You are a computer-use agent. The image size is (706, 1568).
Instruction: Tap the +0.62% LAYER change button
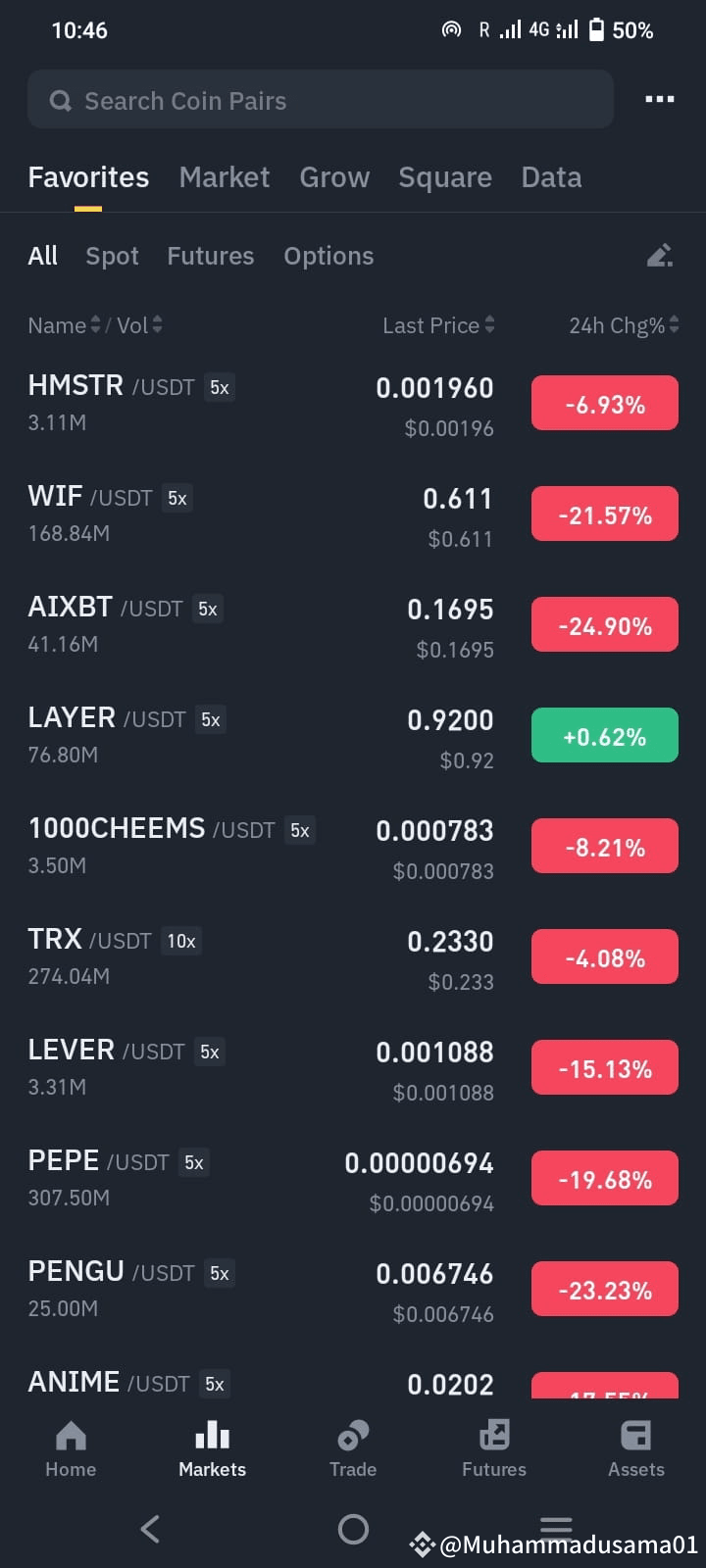[605, 735]
